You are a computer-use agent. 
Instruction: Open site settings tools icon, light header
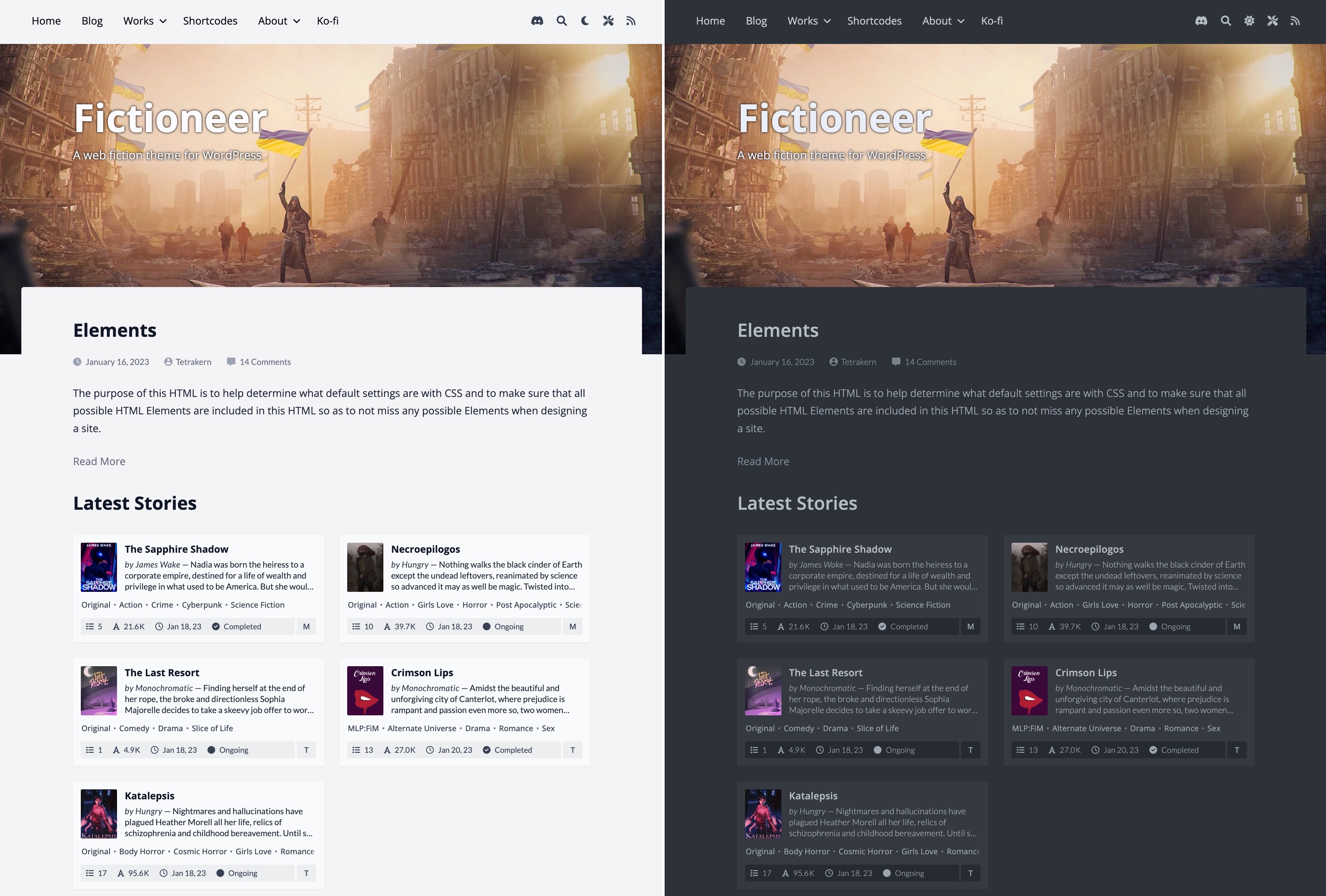[x=608, y=21]
